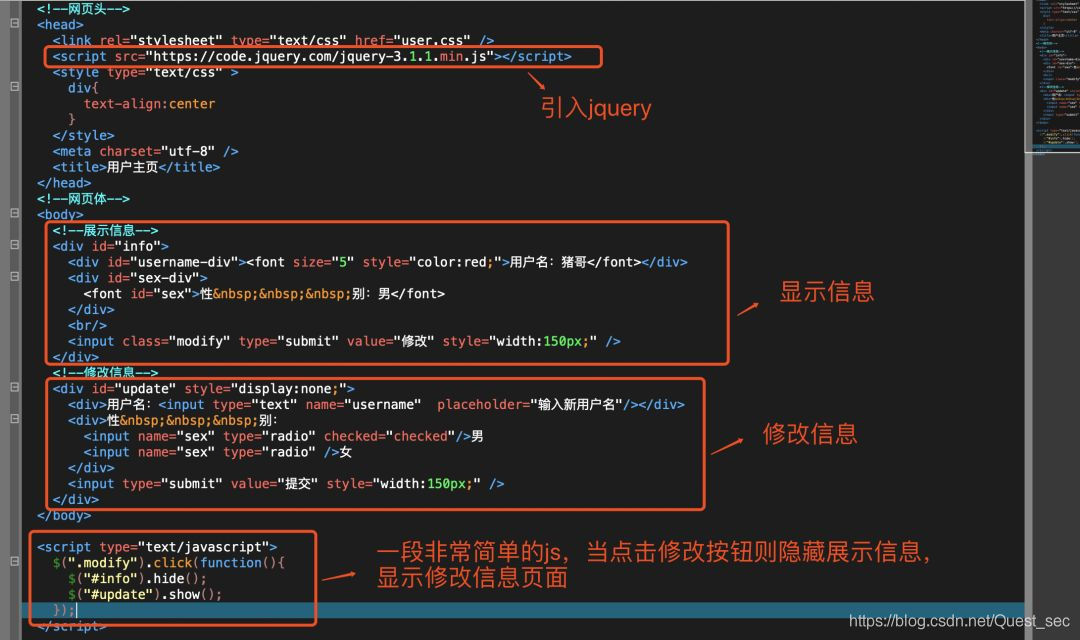Click the </head> closing tag line
Image resolution: width=1080 pixels, height=640 pixels.
click(64, 183)
